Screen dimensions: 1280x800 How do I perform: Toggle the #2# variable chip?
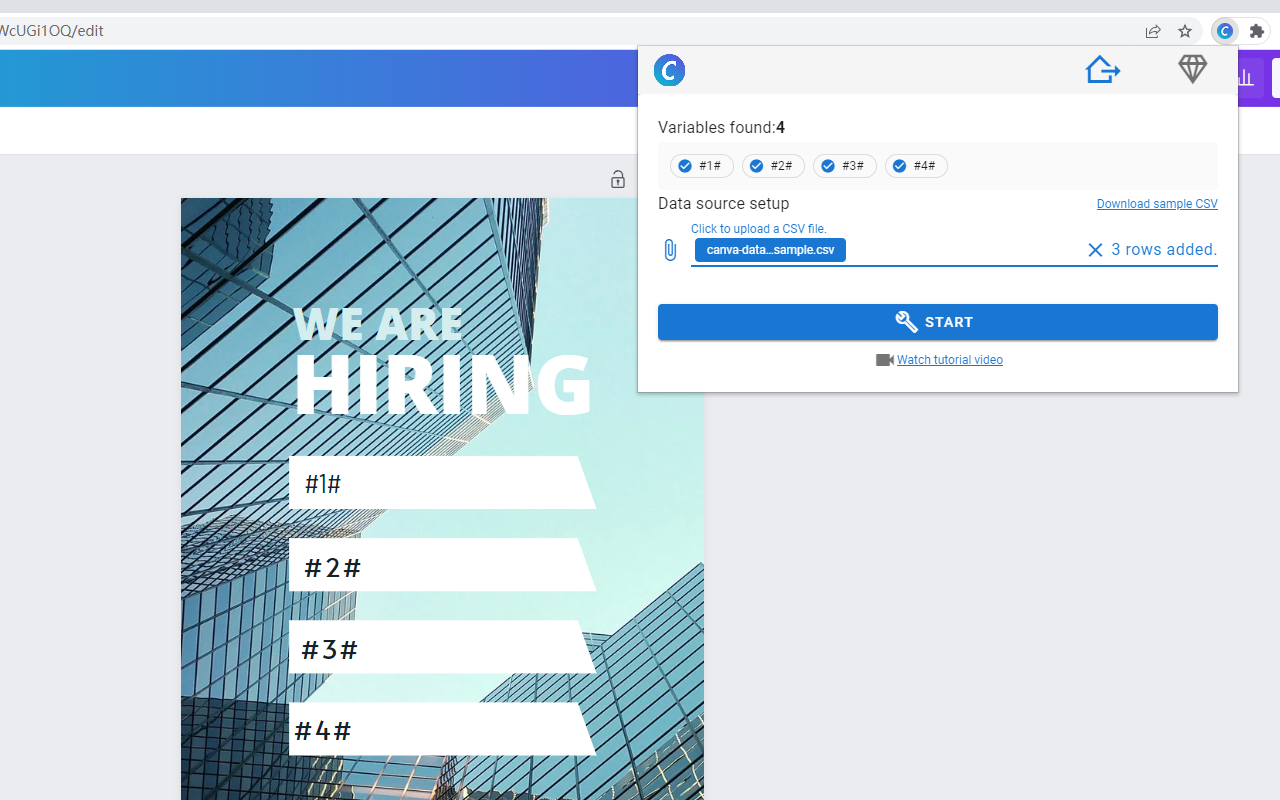click(x=773, y=166)
